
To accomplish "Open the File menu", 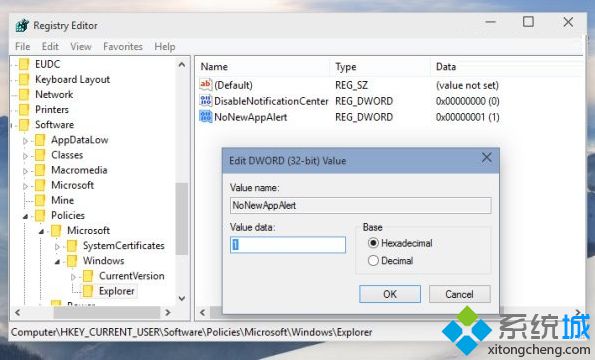I will 22,47.
